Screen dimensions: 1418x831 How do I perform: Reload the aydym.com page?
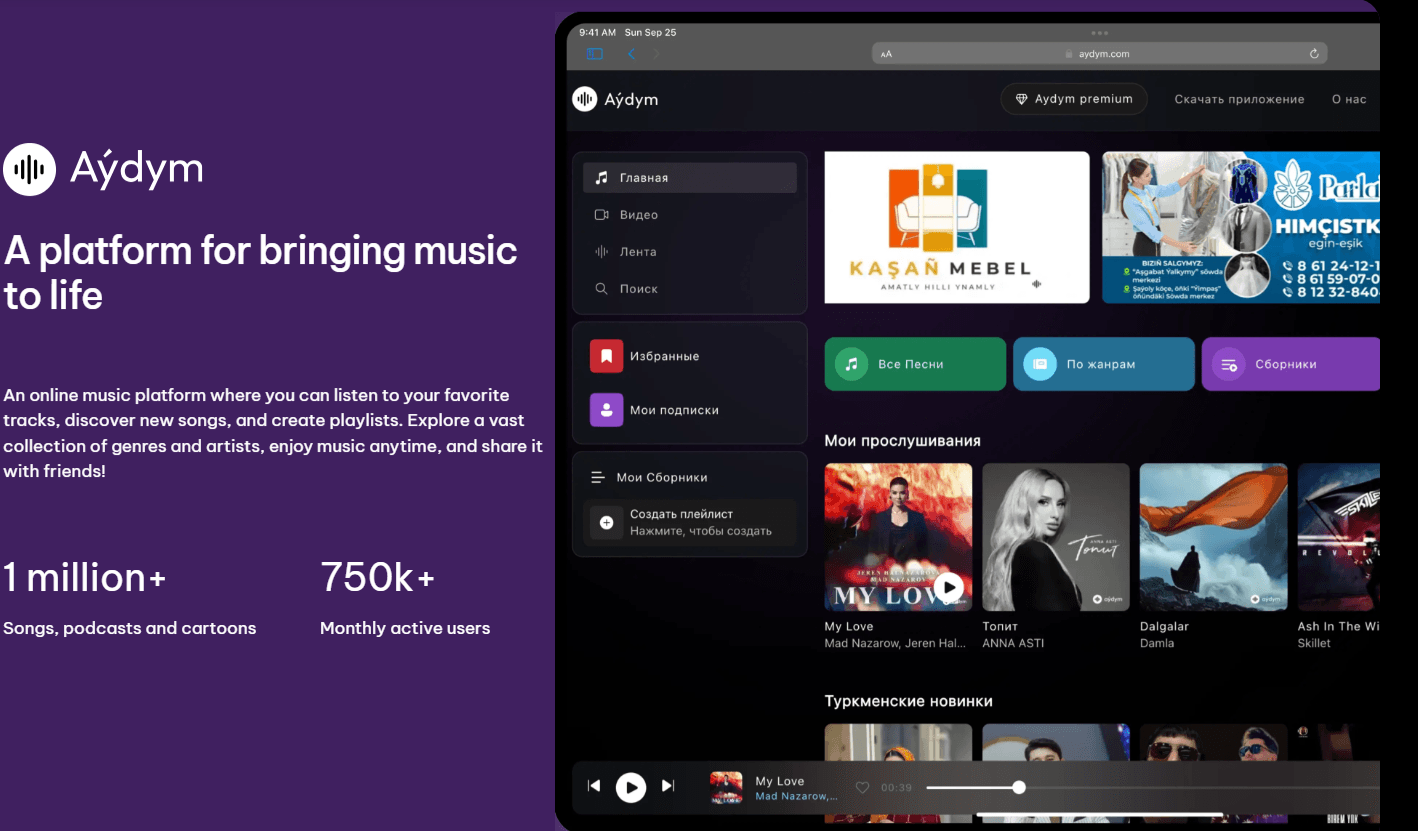click(1314, 54)
